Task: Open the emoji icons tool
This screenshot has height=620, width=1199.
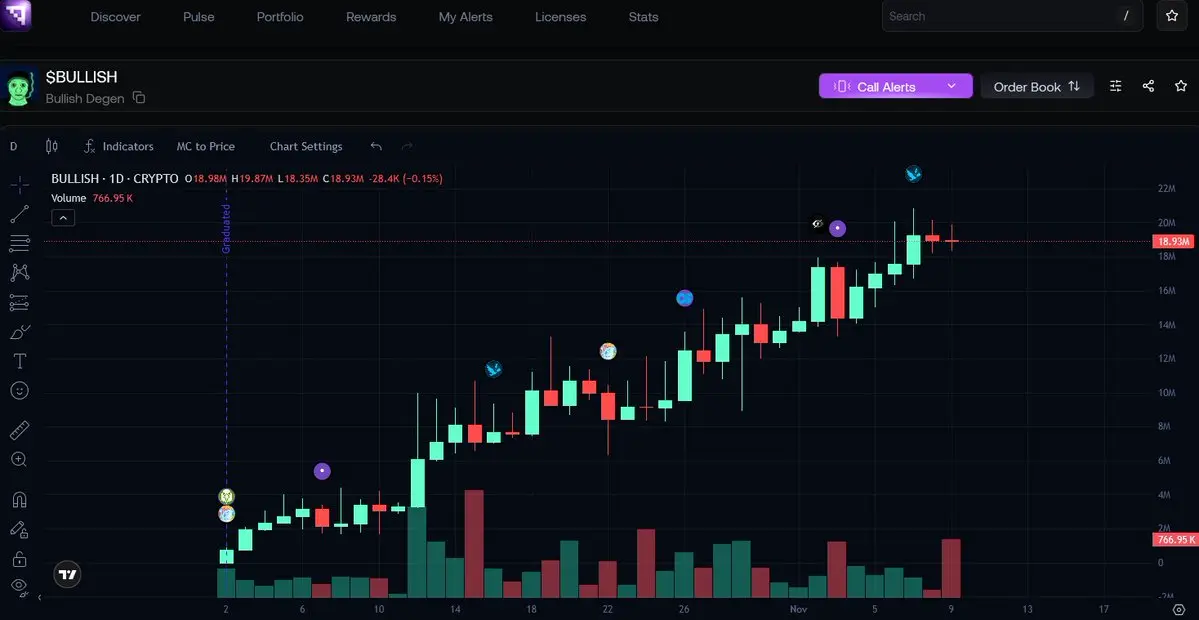Action: tap(20, 391)
